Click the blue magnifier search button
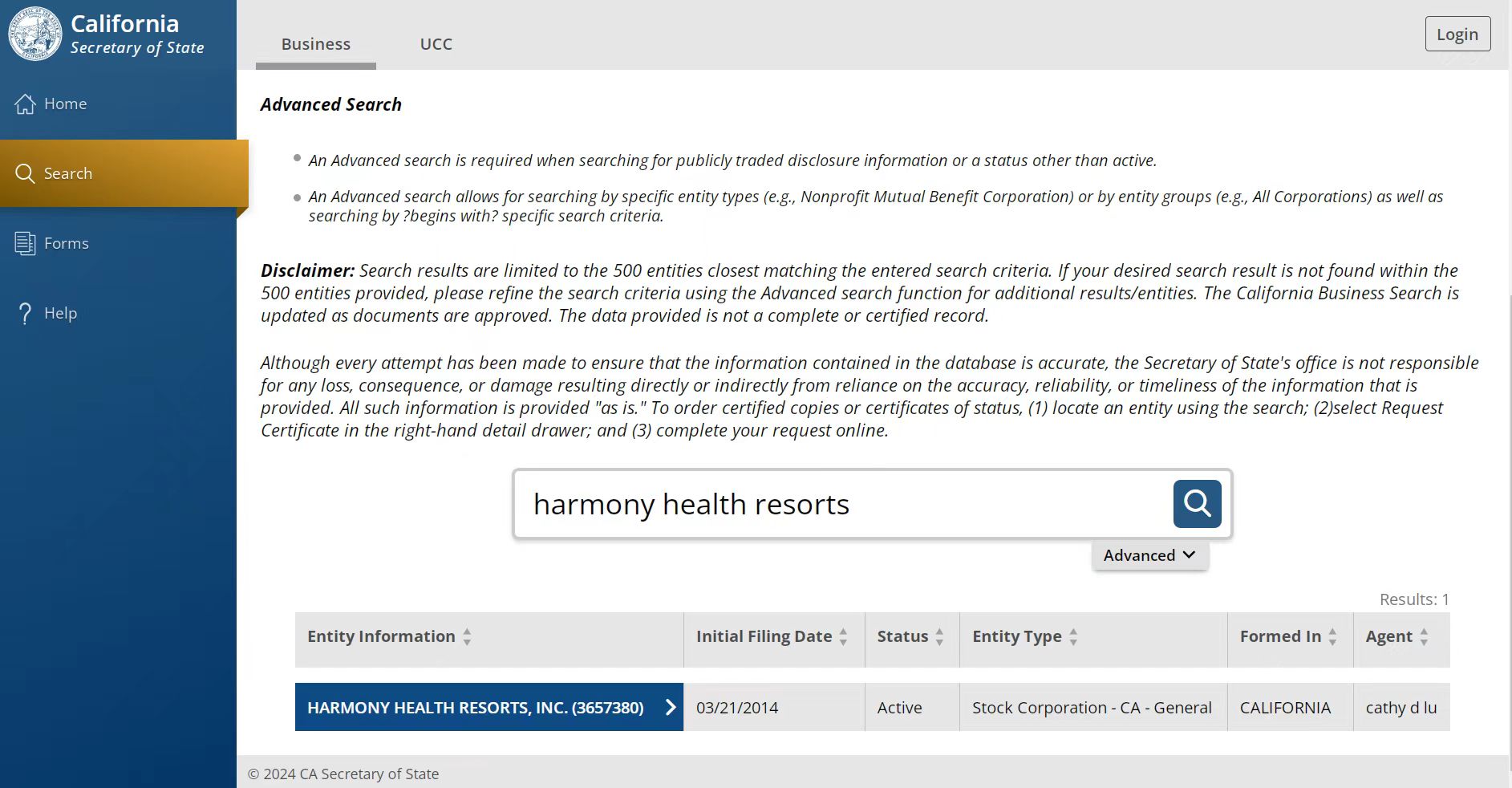This screenshot has height=788, width=1512. coord(1197,504)
